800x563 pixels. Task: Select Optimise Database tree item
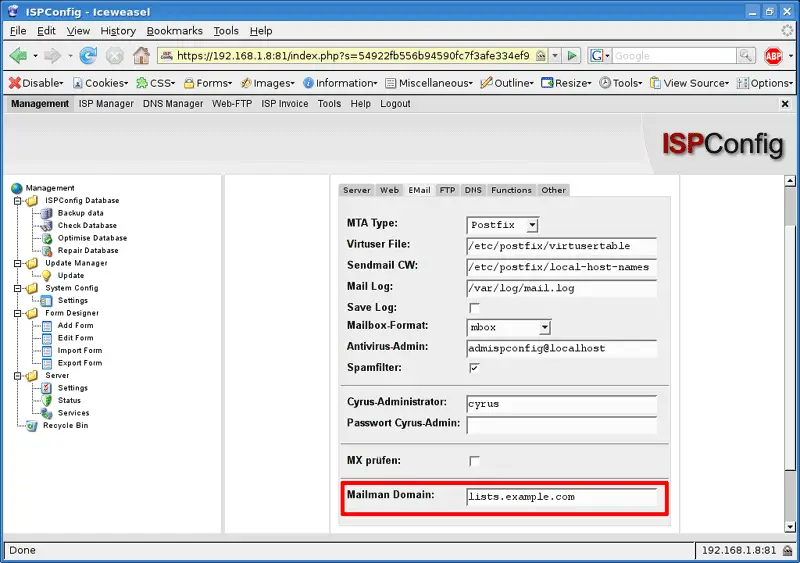pos(92,238)
